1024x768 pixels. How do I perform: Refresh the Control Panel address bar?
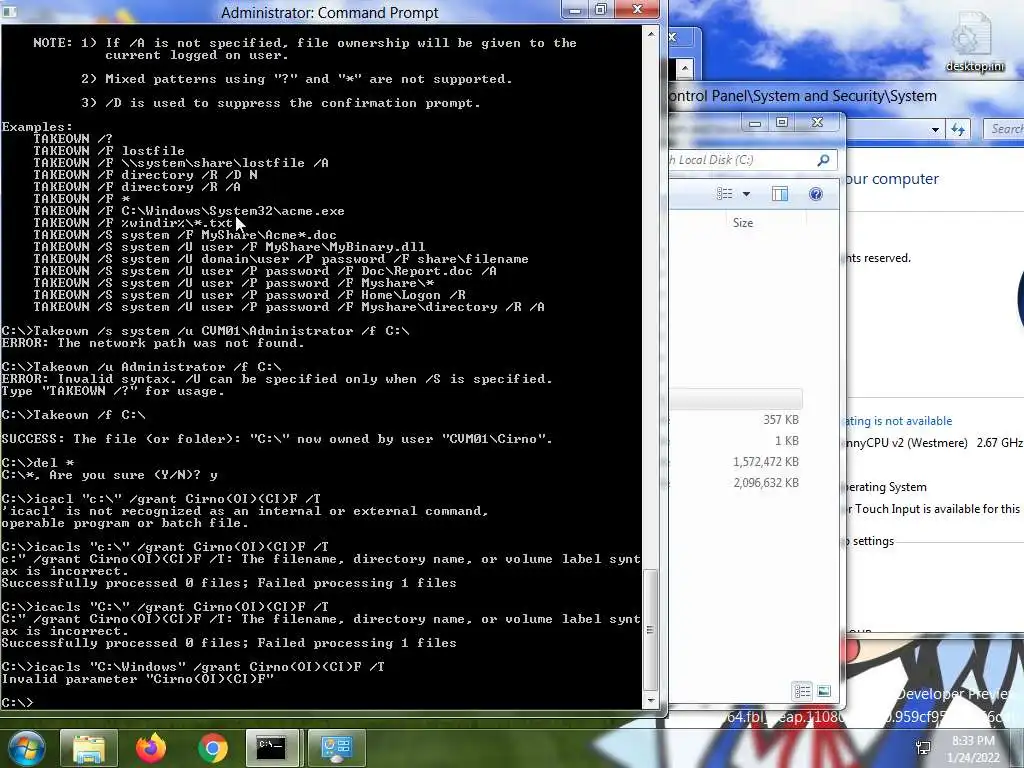[x=958, y=129]
